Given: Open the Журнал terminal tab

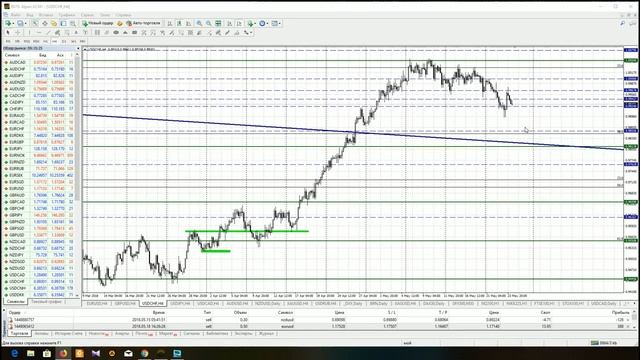Looking at the screenshot, I should 266,333.
